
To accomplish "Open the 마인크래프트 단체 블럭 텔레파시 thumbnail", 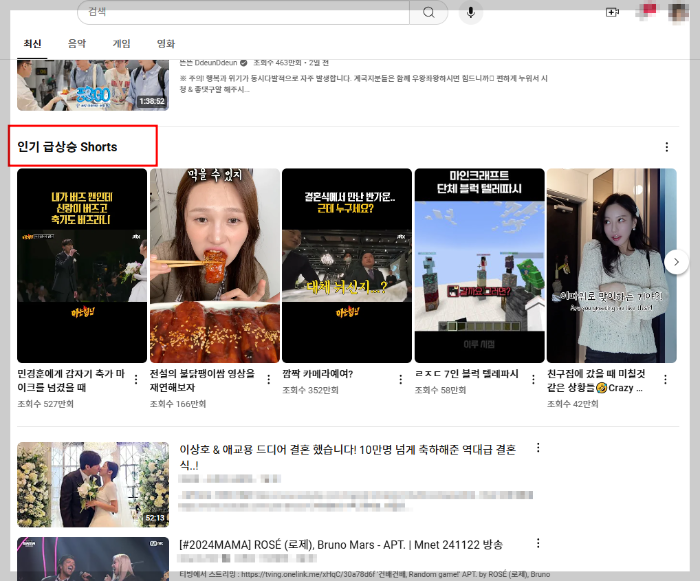I will [479, 265].
